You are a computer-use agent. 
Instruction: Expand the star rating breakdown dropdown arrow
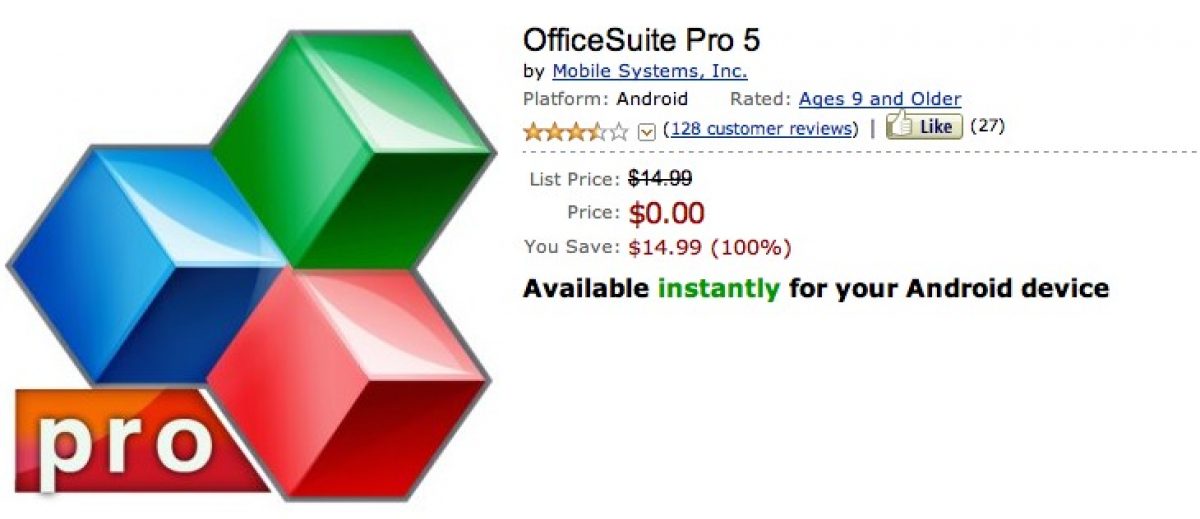coord(646,130)
